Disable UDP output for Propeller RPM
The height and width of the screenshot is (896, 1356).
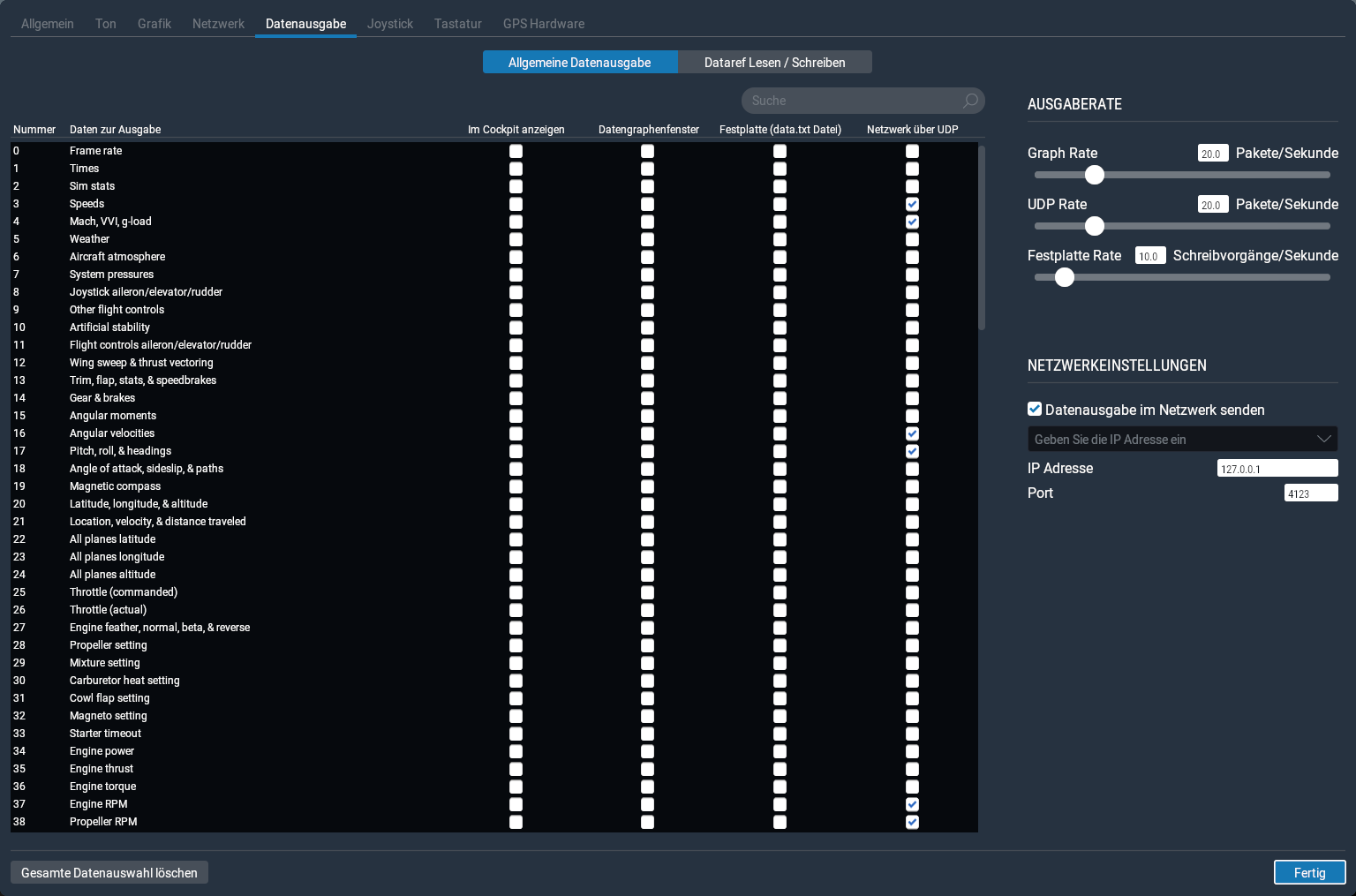(912, 822)
